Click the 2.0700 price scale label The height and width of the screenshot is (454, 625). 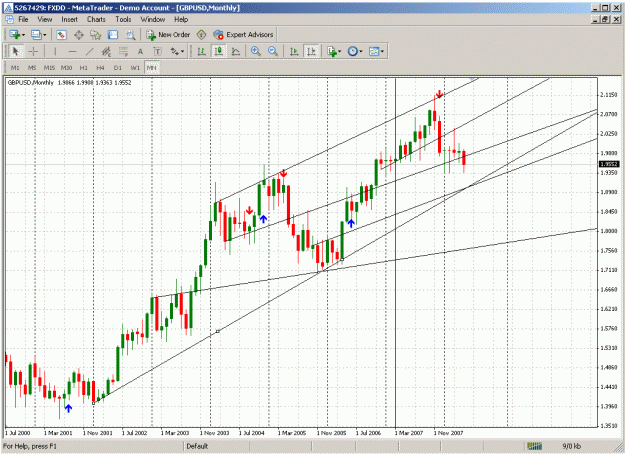coord(609,114)
